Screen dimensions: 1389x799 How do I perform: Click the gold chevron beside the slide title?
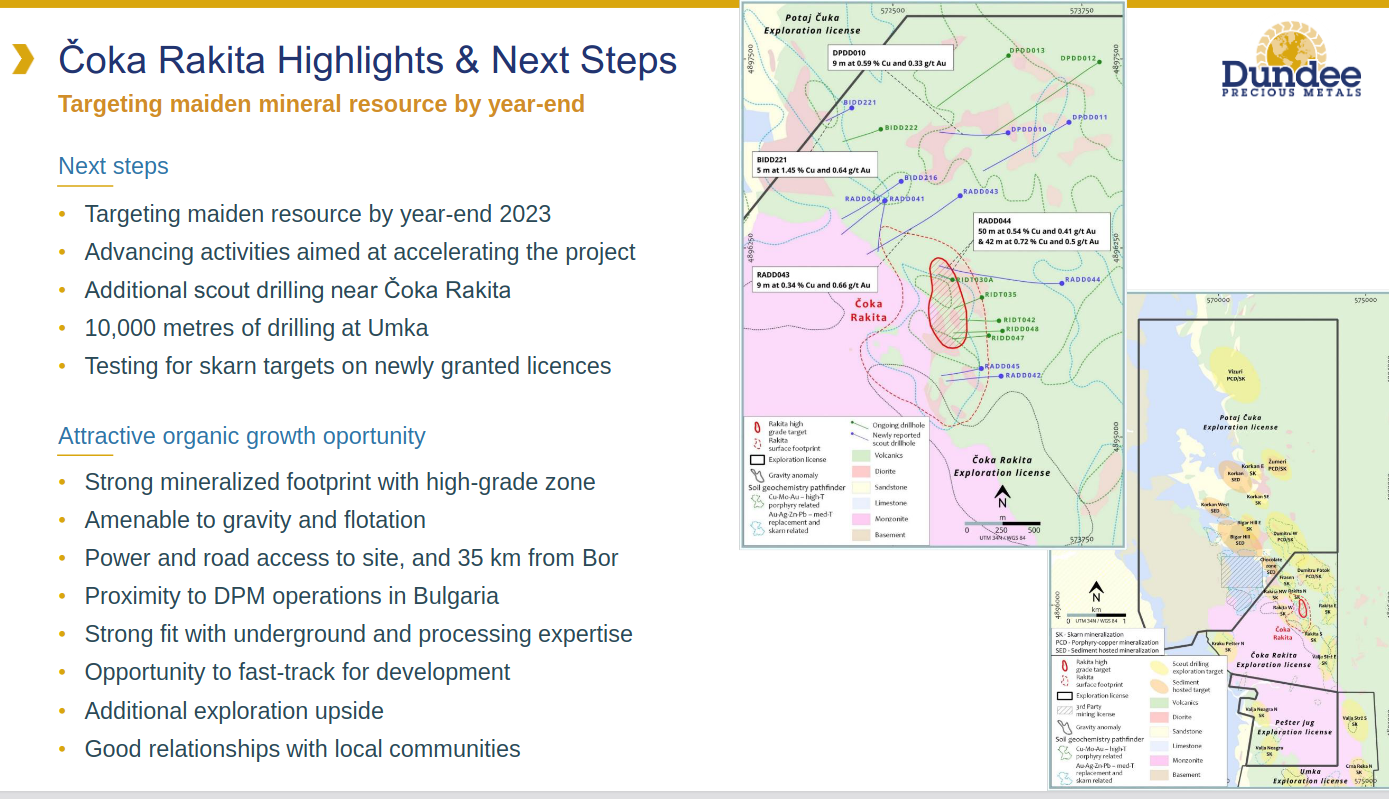[x=22, y=59]
